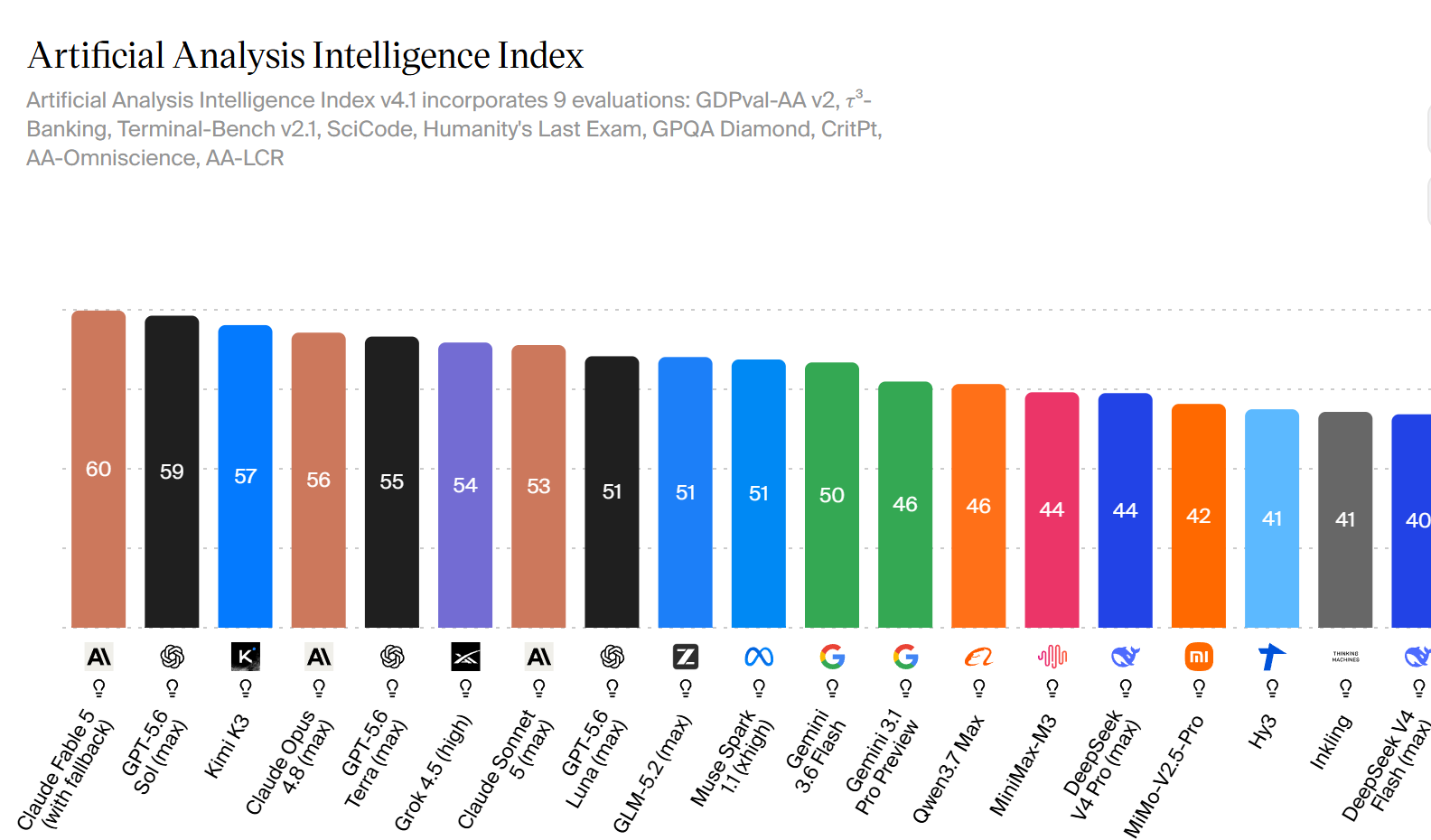Select the Claude Fable 5 bar showing 60
1431x840 pixels.
pos(98,469)
